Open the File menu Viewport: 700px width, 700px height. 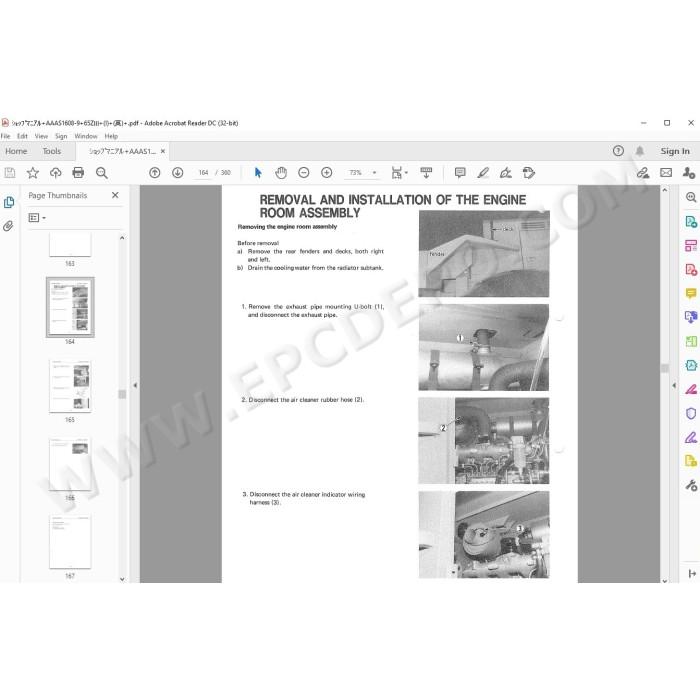click(x=5, y=136)
